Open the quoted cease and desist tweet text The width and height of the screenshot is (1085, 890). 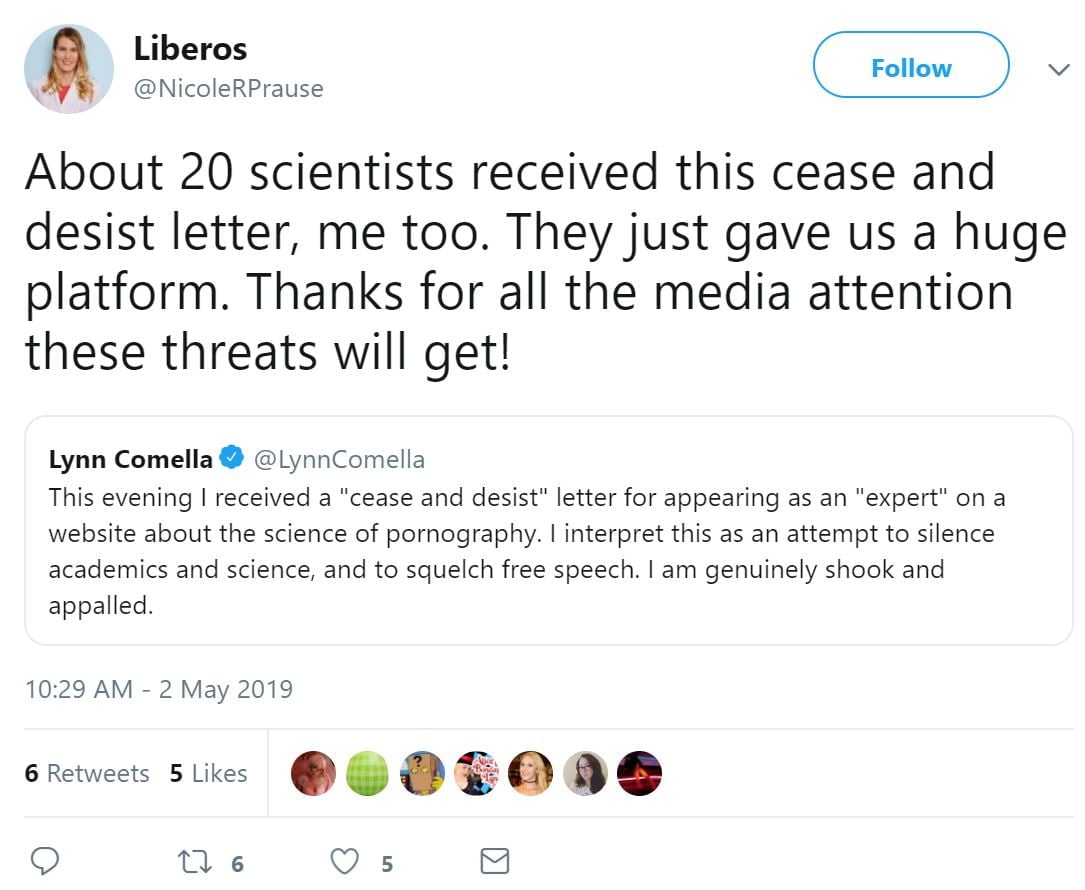coord(520,550)
